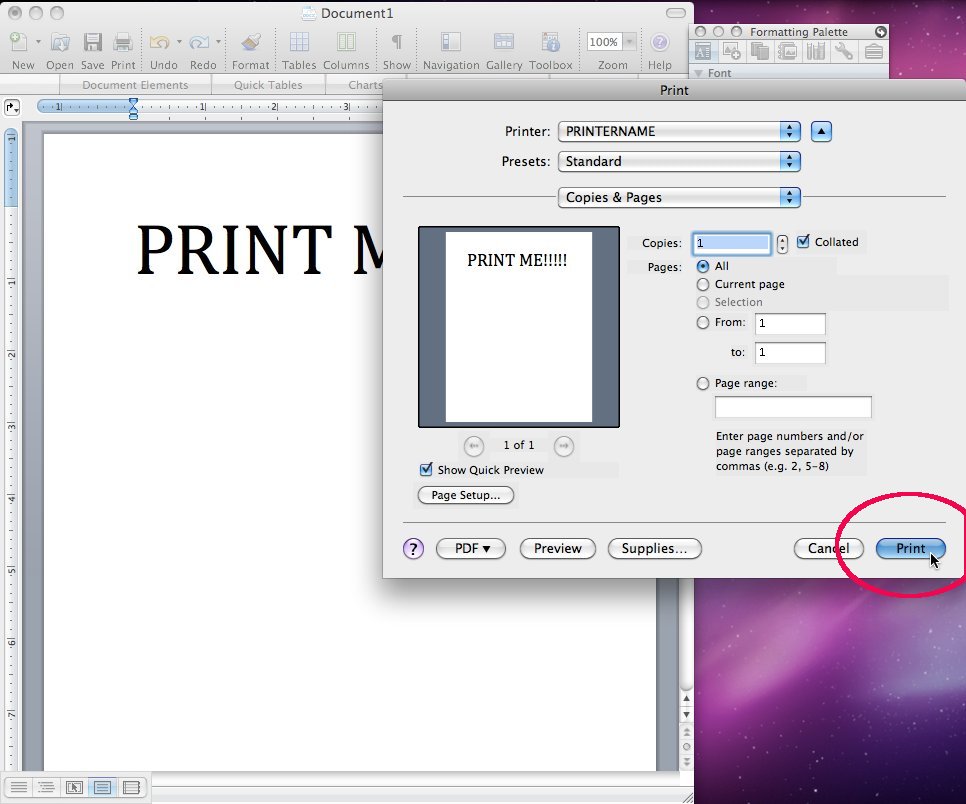This screenshot has width=966, height=804.
Task: Open the Printer selection dropdown
Action: pyautogui.click(x=678, y=130)
